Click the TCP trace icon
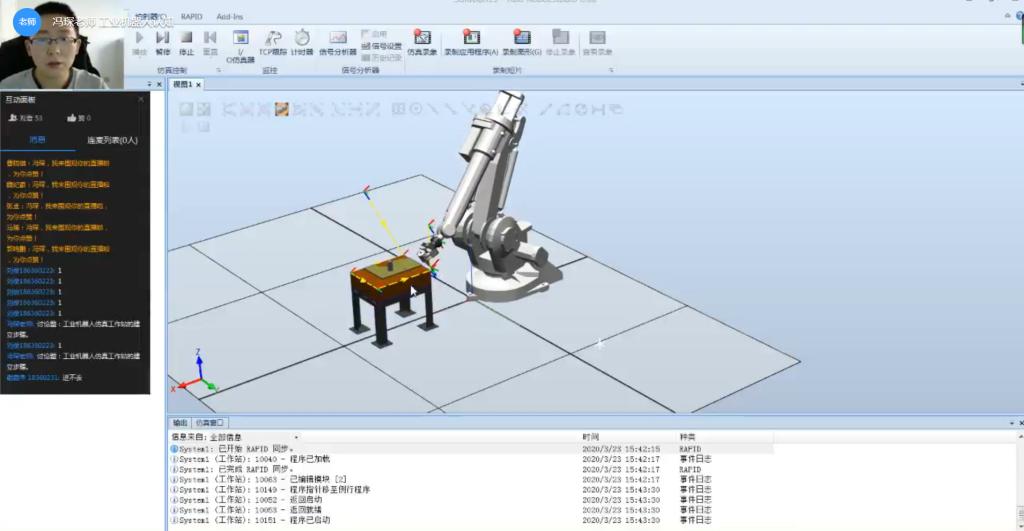The width and height of the screenshot is (1024, 531). pos(272,41)
